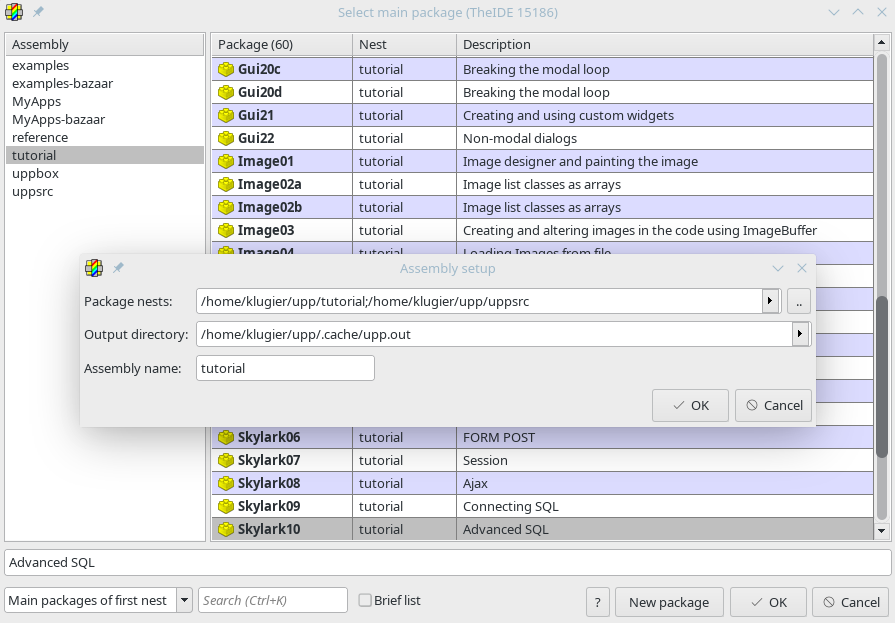This screenshot has width=895, height=623.
Task: Click the New package button
Action: pos(669,602)
